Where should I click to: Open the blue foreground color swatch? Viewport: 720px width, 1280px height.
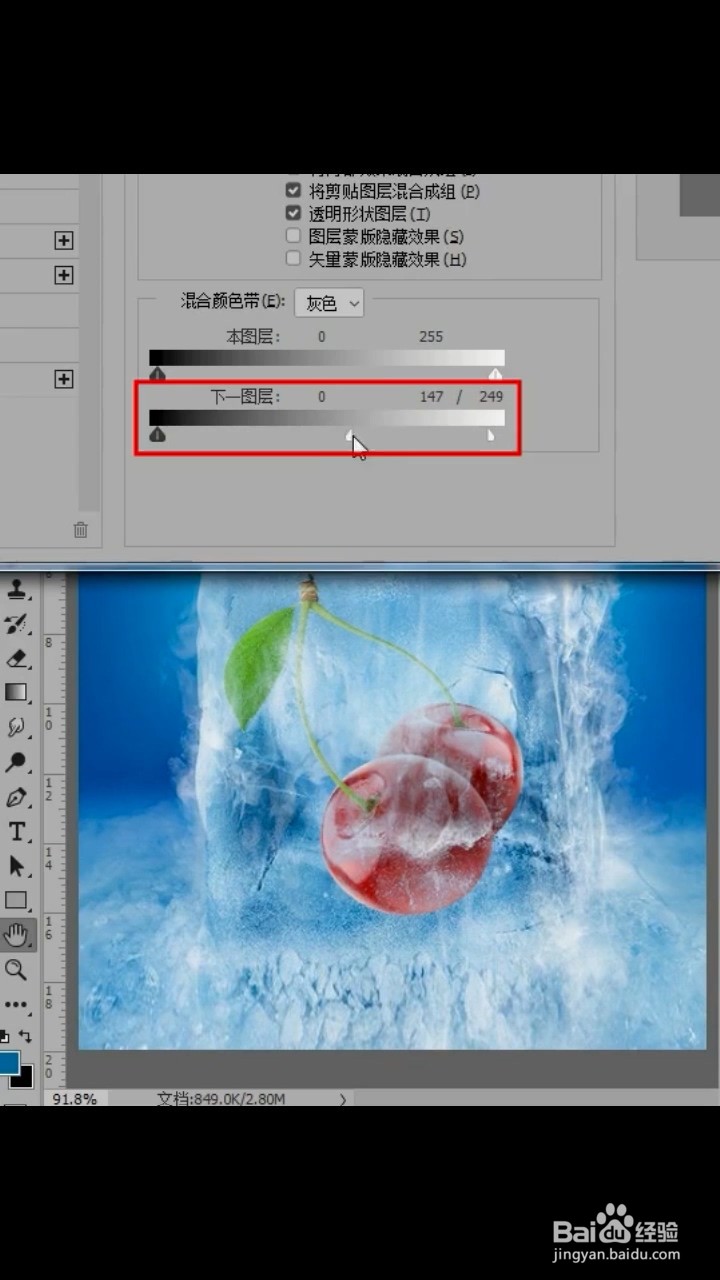point(9,1061)
